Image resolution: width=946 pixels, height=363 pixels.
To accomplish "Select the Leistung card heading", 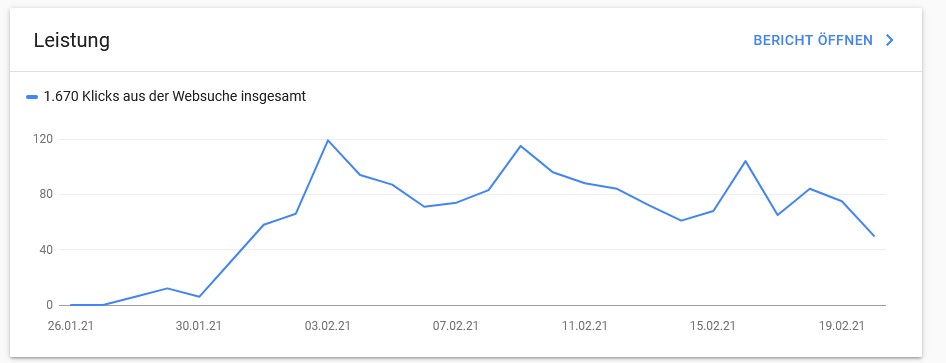I will pyautogui.click(x=71, y=40).
